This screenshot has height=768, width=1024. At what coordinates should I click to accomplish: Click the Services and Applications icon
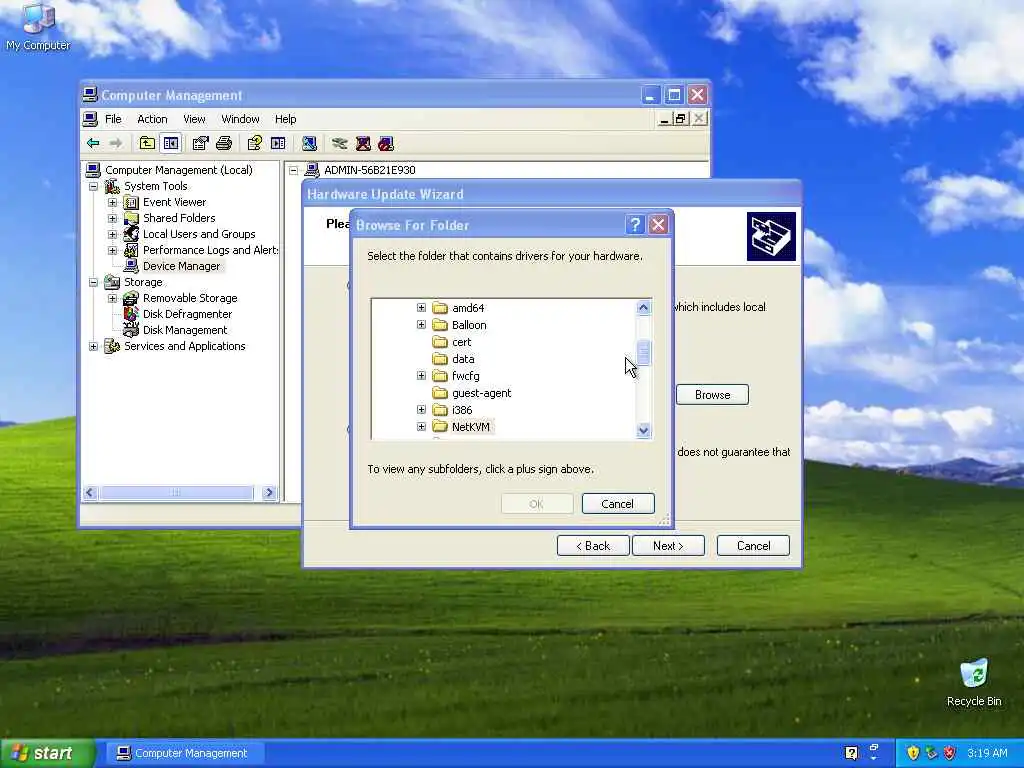coord(112,346)
